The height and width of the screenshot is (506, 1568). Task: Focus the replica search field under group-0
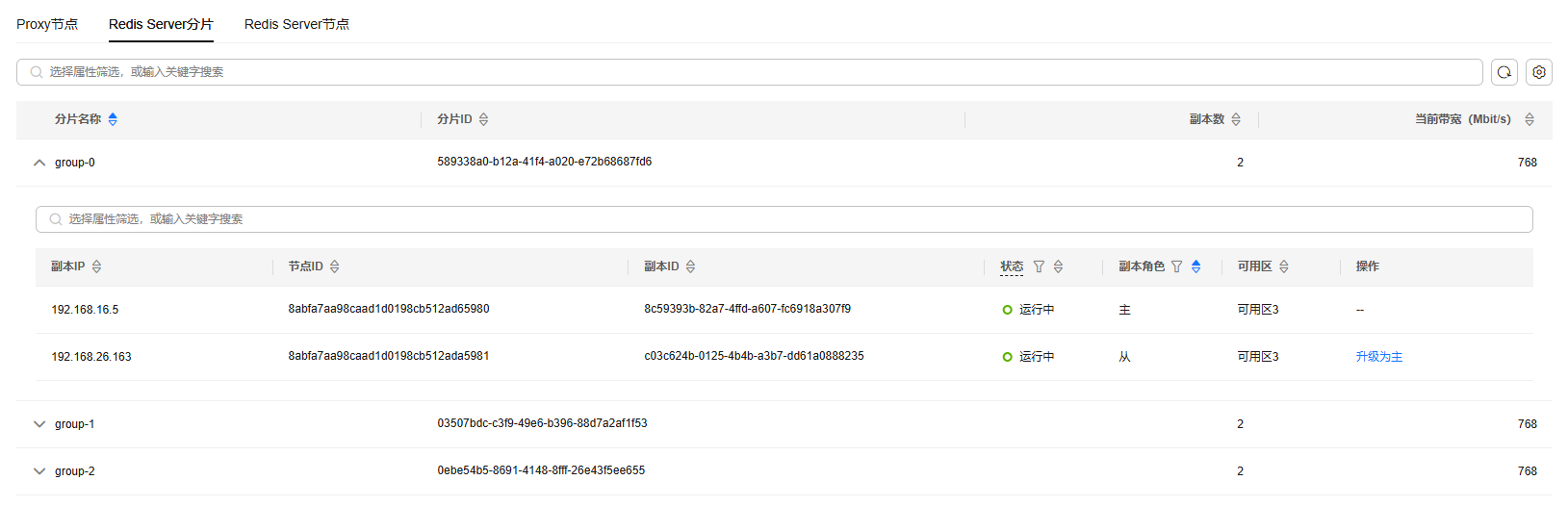point(784,219)
